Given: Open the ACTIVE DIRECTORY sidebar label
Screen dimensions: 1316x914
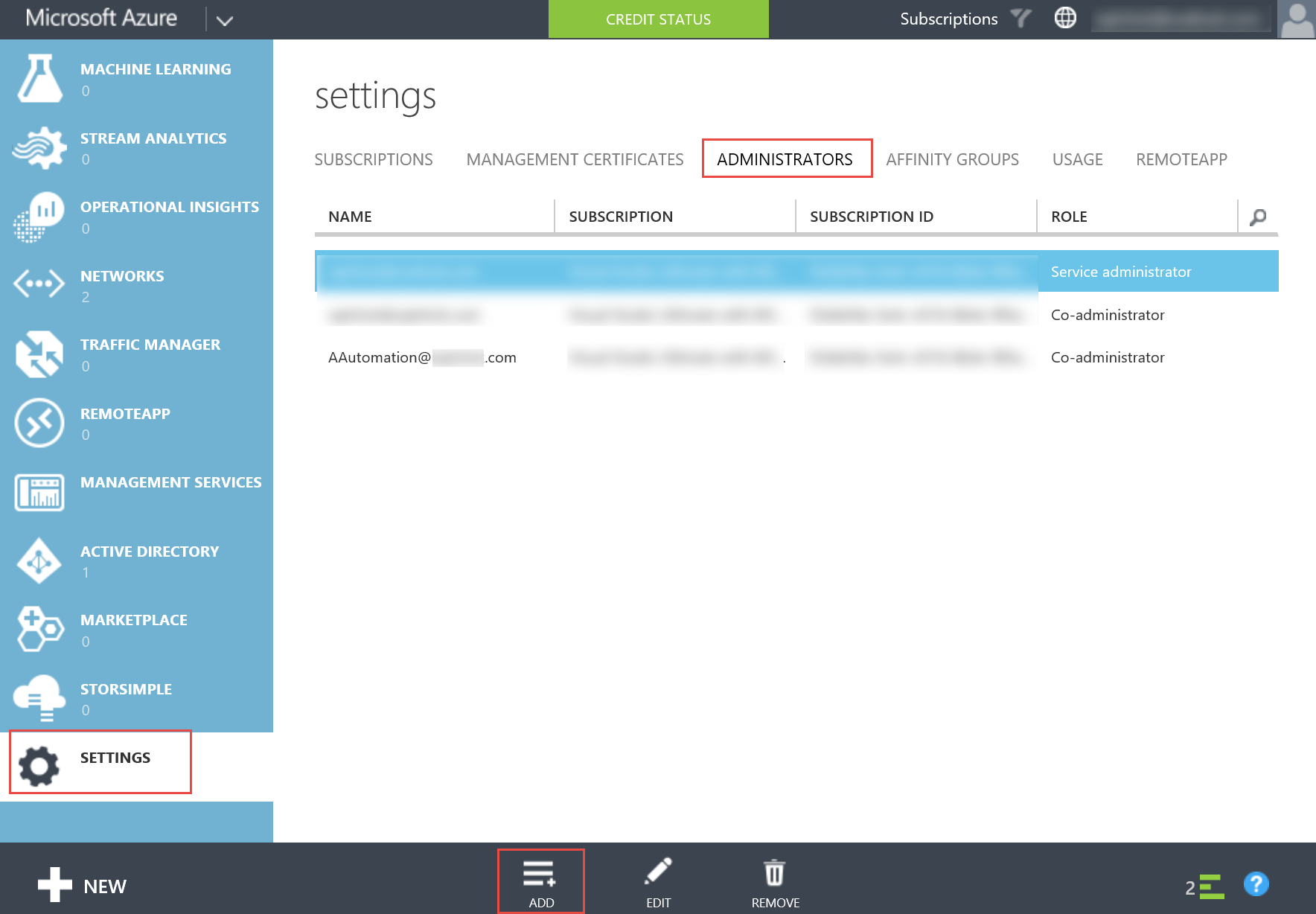Looking at the screenshot, I should click(150, 552).
